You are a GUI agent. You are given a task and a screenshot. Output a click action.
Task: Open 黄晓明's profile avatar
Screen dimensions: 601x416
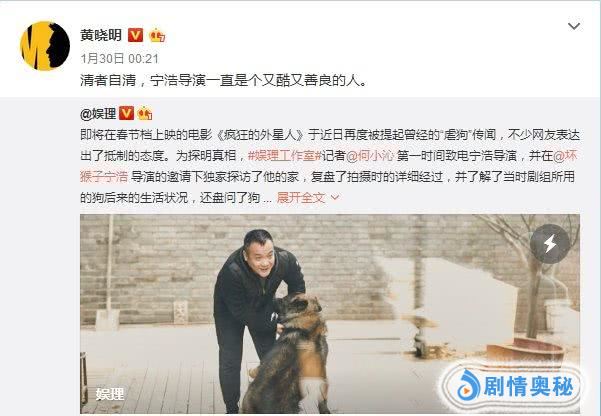pos(45,46)
